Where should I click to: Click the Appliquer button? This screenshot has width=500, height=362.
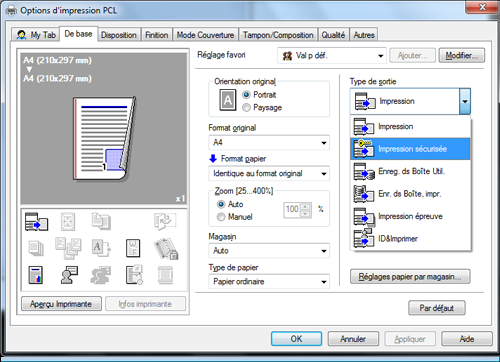click(x=410, y=339)
